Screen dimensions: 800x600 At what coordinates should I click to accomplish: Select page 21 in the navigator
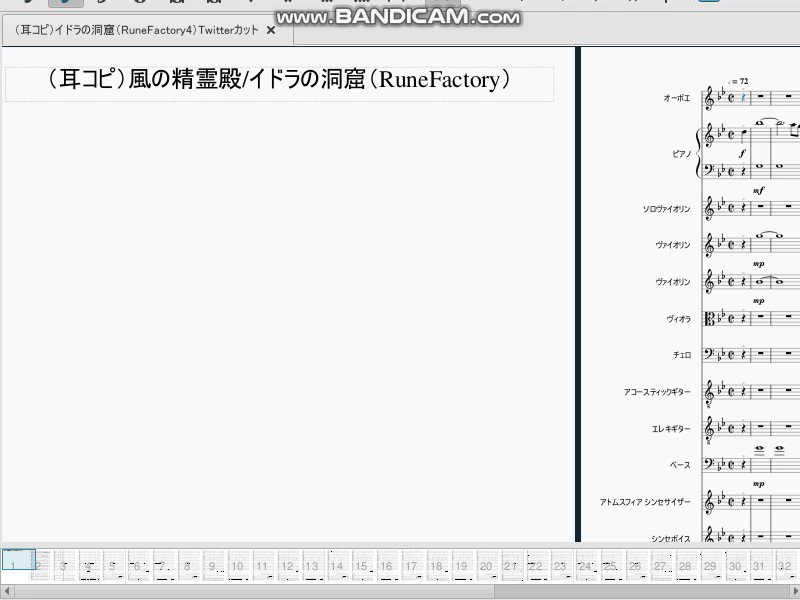[511, 565]
